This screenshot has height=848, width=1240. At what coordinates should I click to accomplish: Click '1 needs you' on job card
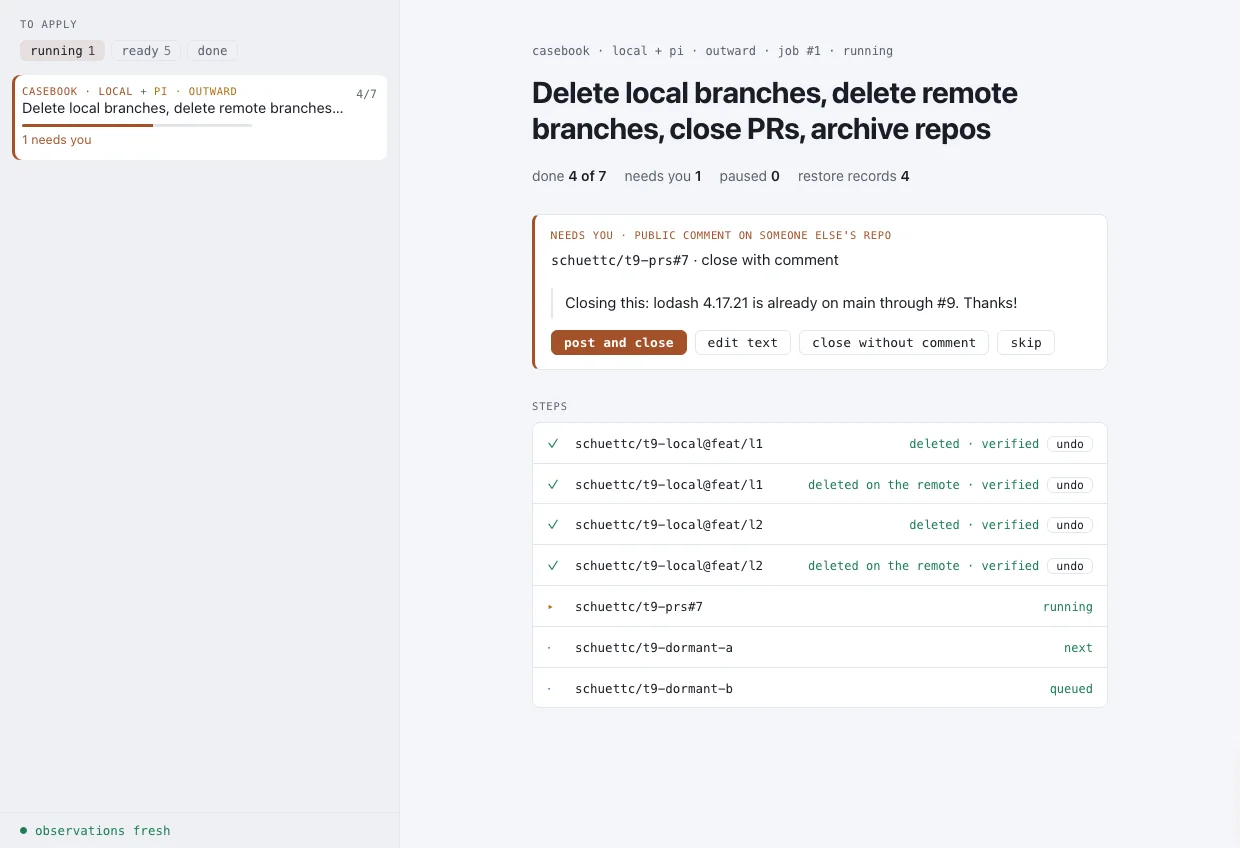click(x=57, y=140)
